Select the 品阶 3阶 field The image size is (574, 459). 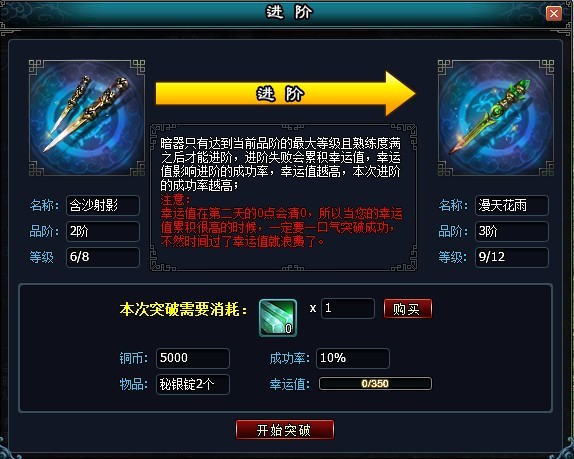[x=512, y=231]
